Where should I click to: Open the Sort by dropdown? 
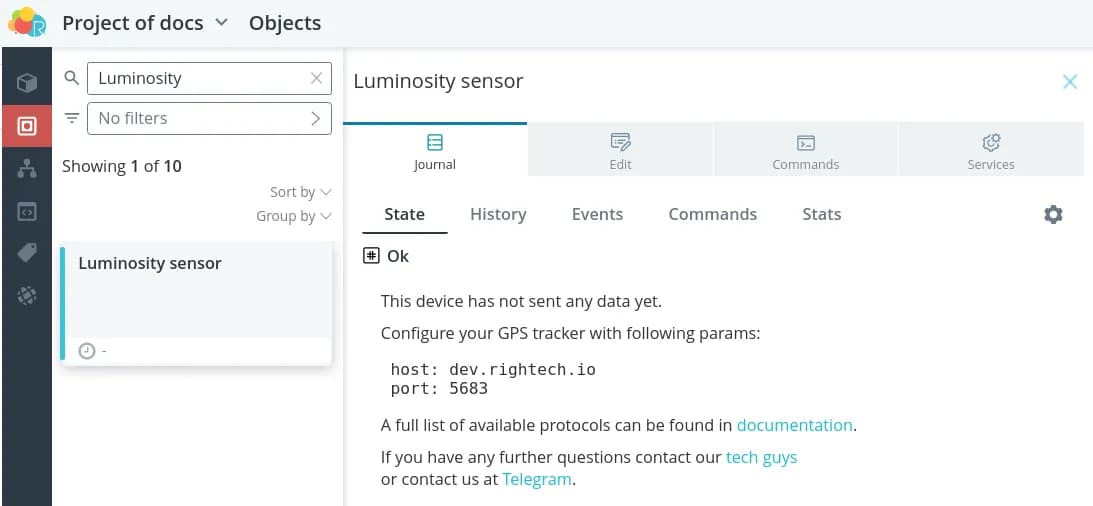click(x=300, y=192)
